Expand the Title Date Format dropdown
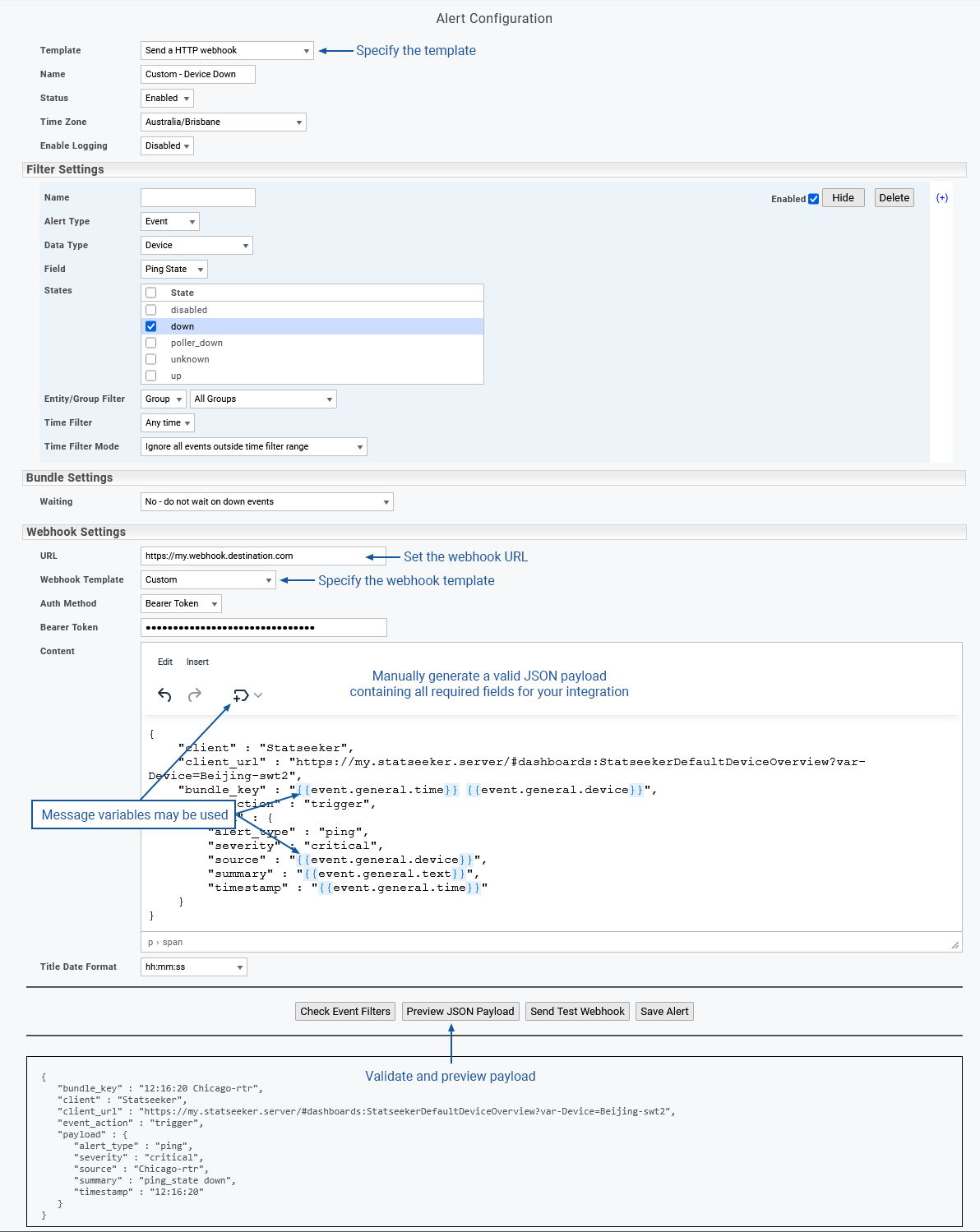The image size is (980, 1232). 194,967
